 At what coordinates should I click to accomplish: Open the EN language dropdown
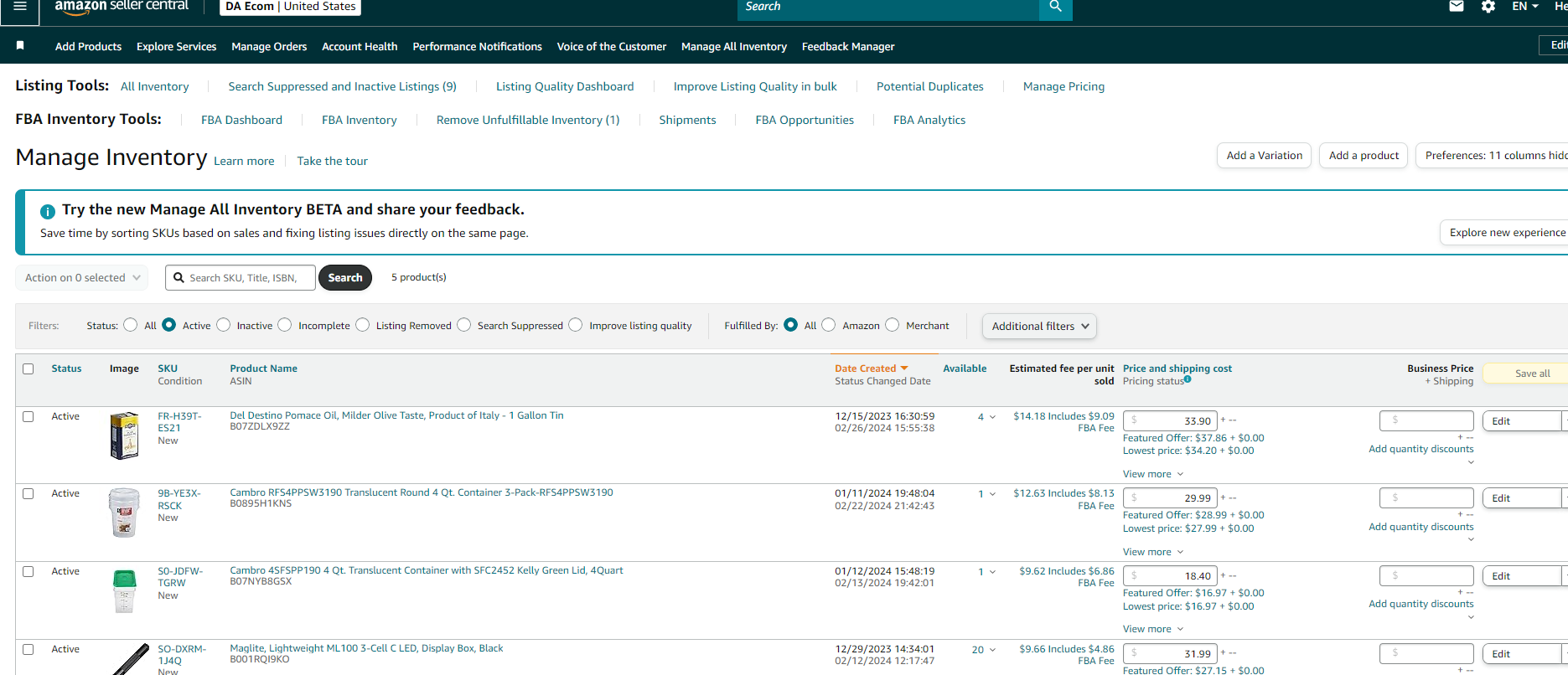pyautogui.click(x=1525, y=7)
